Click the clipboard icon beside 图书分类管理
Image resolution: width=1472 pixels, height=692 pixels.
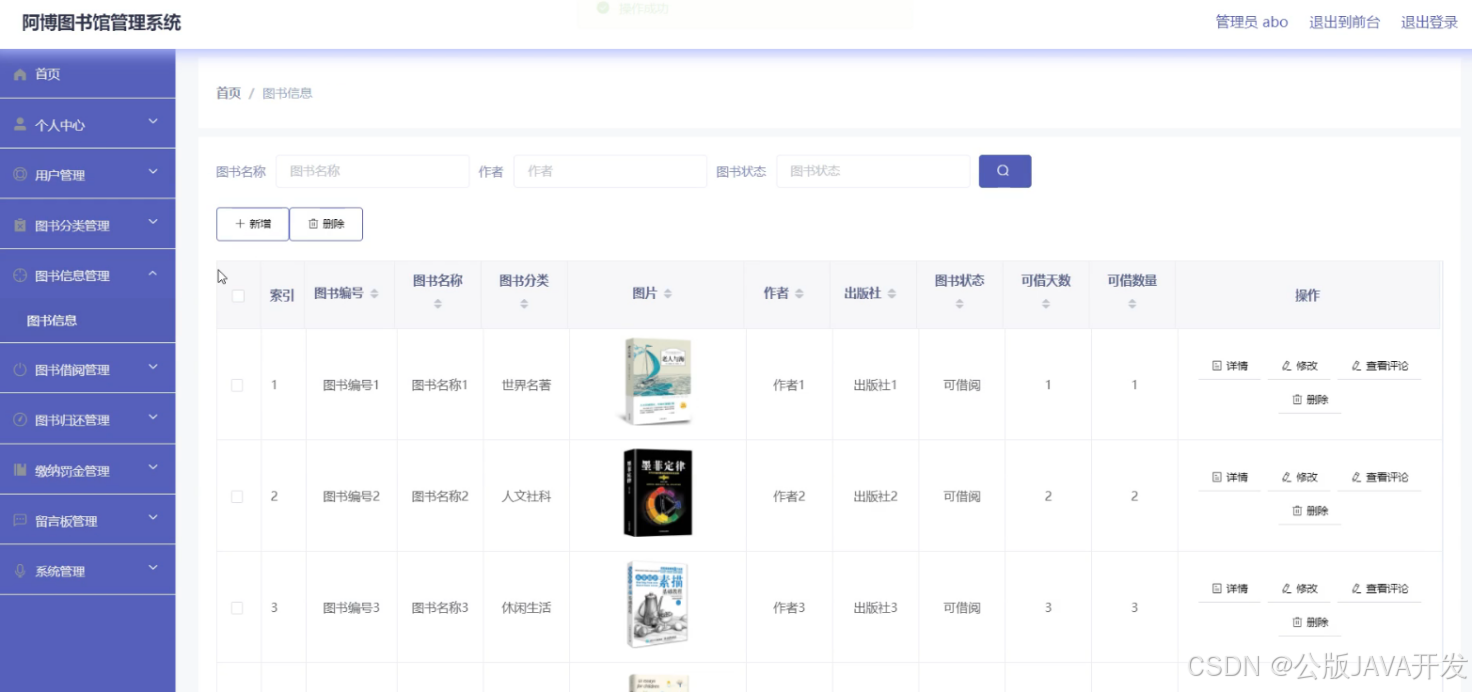point(20,226)
